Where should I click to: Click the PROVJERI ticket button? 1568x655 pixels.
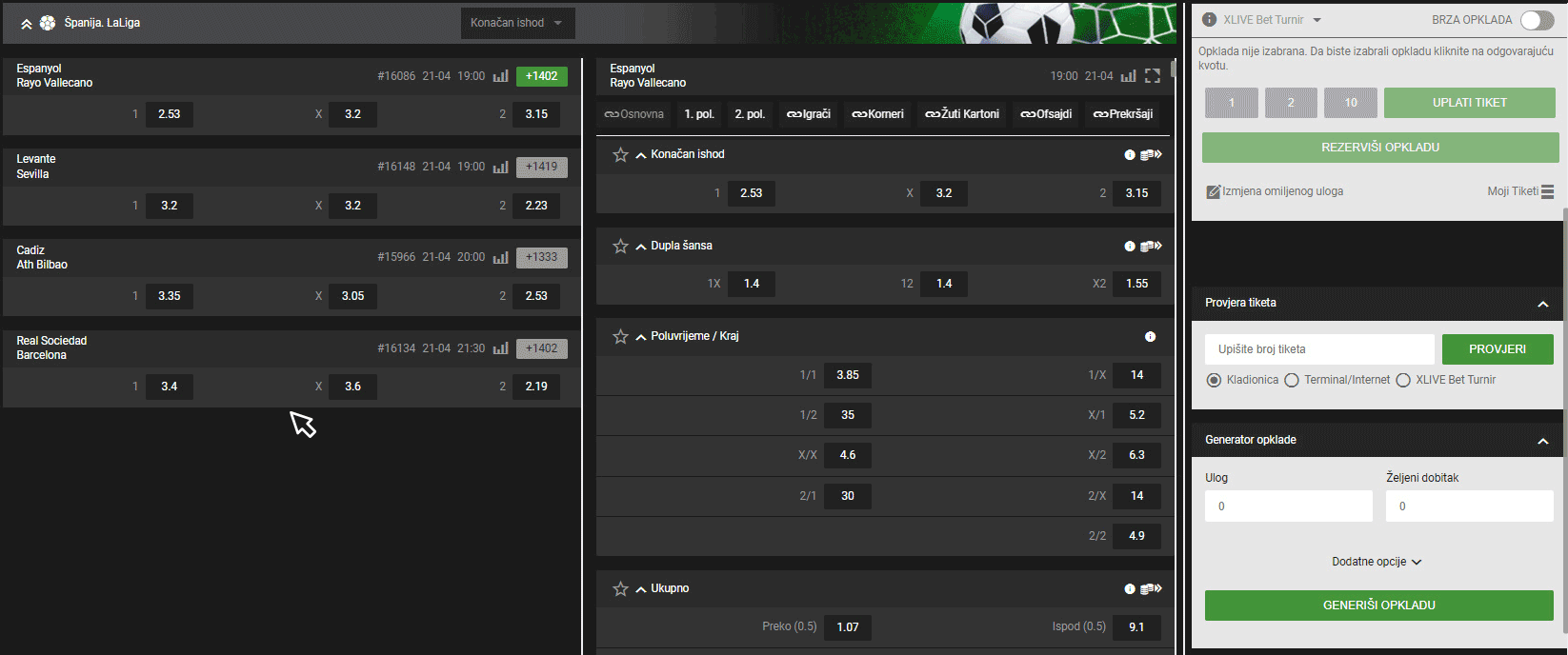(x=1498, y=349)
